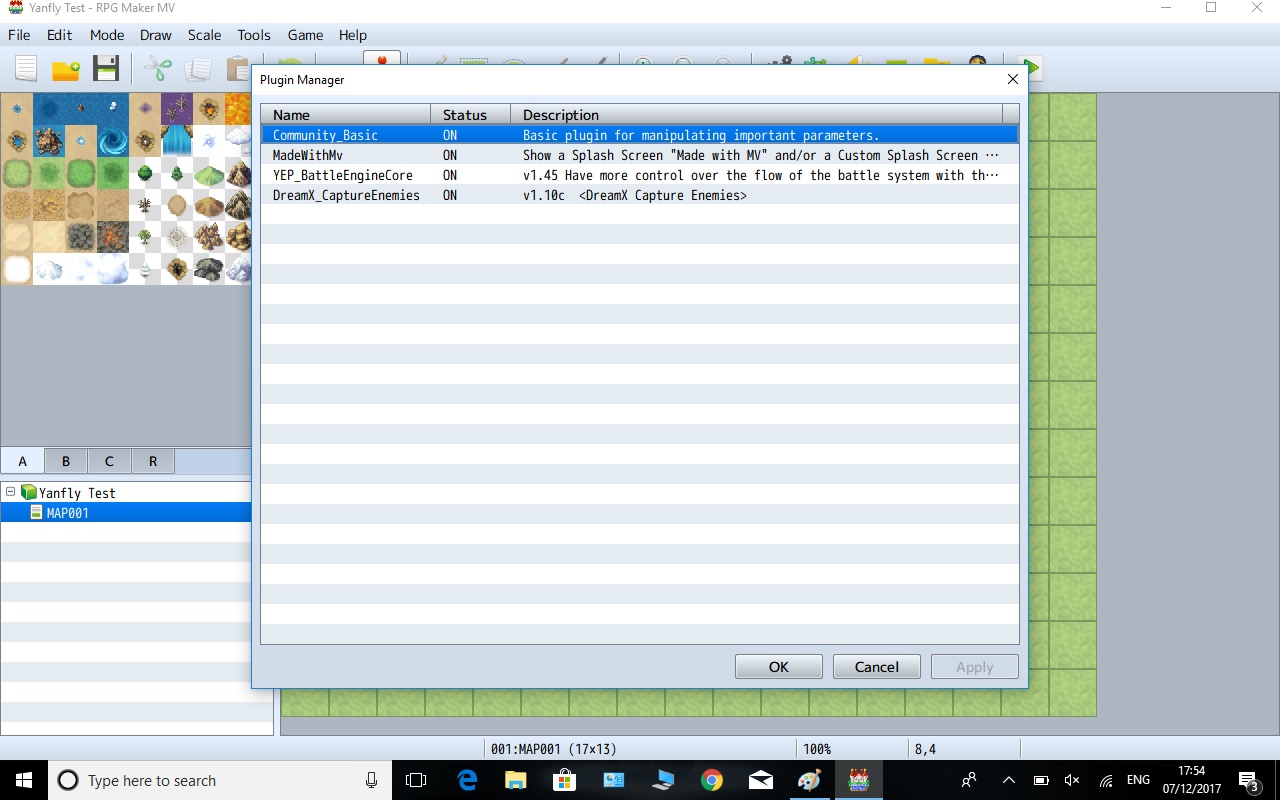Start playtest with the green play icon

(x=1031, y=68)
